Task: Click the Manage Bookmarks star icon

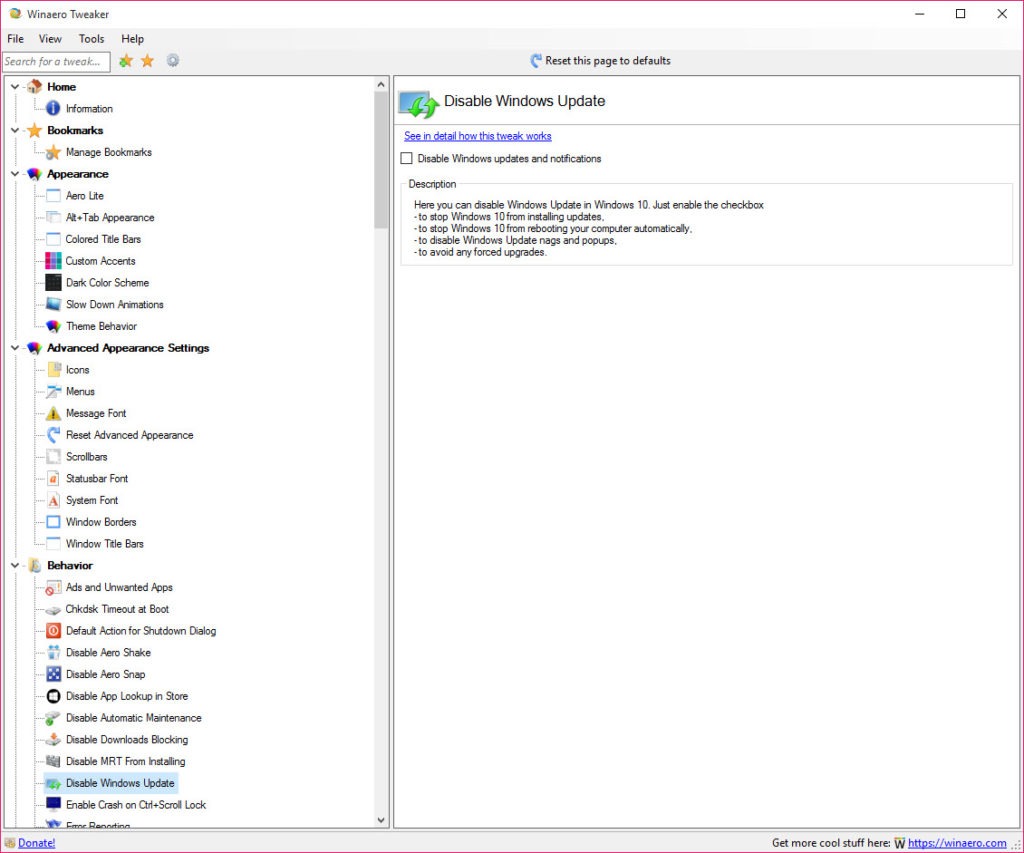Action: (x=53, y=152)
